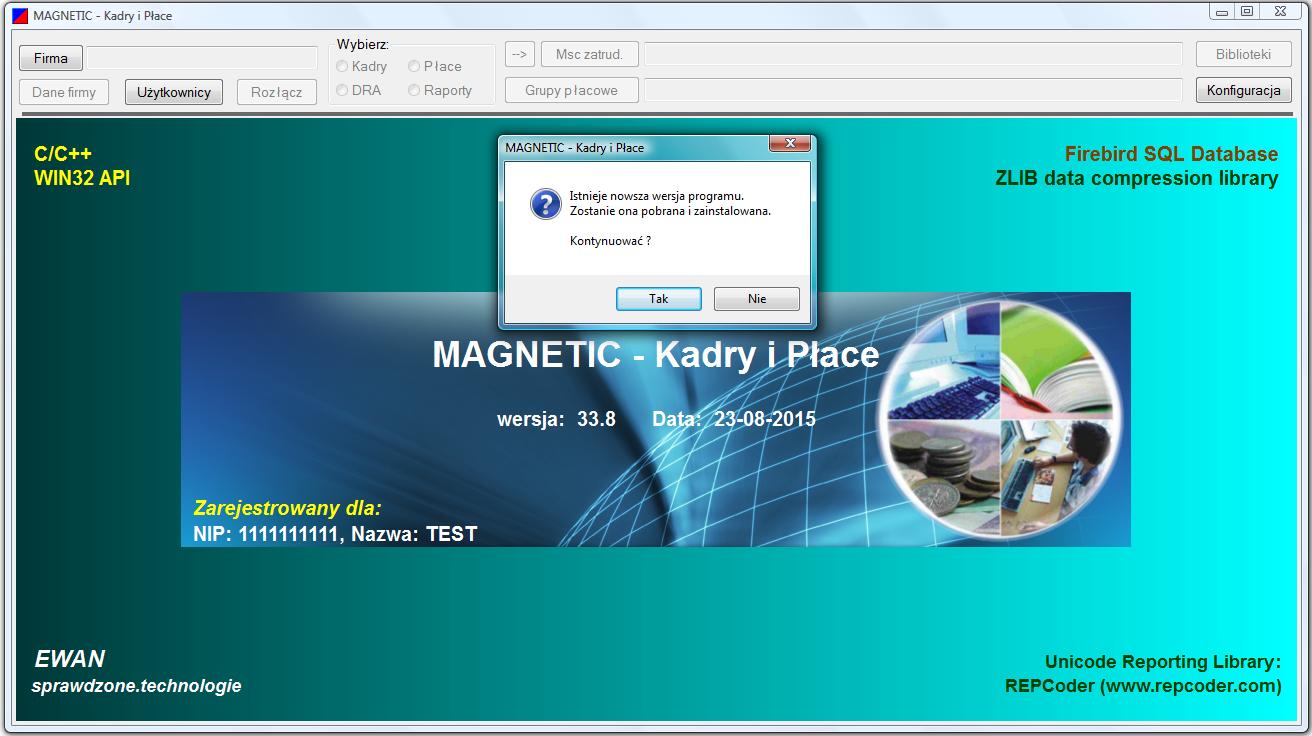Open Konfiguracja settings
1312x736 pixels.
click(x=1243, y=90)
